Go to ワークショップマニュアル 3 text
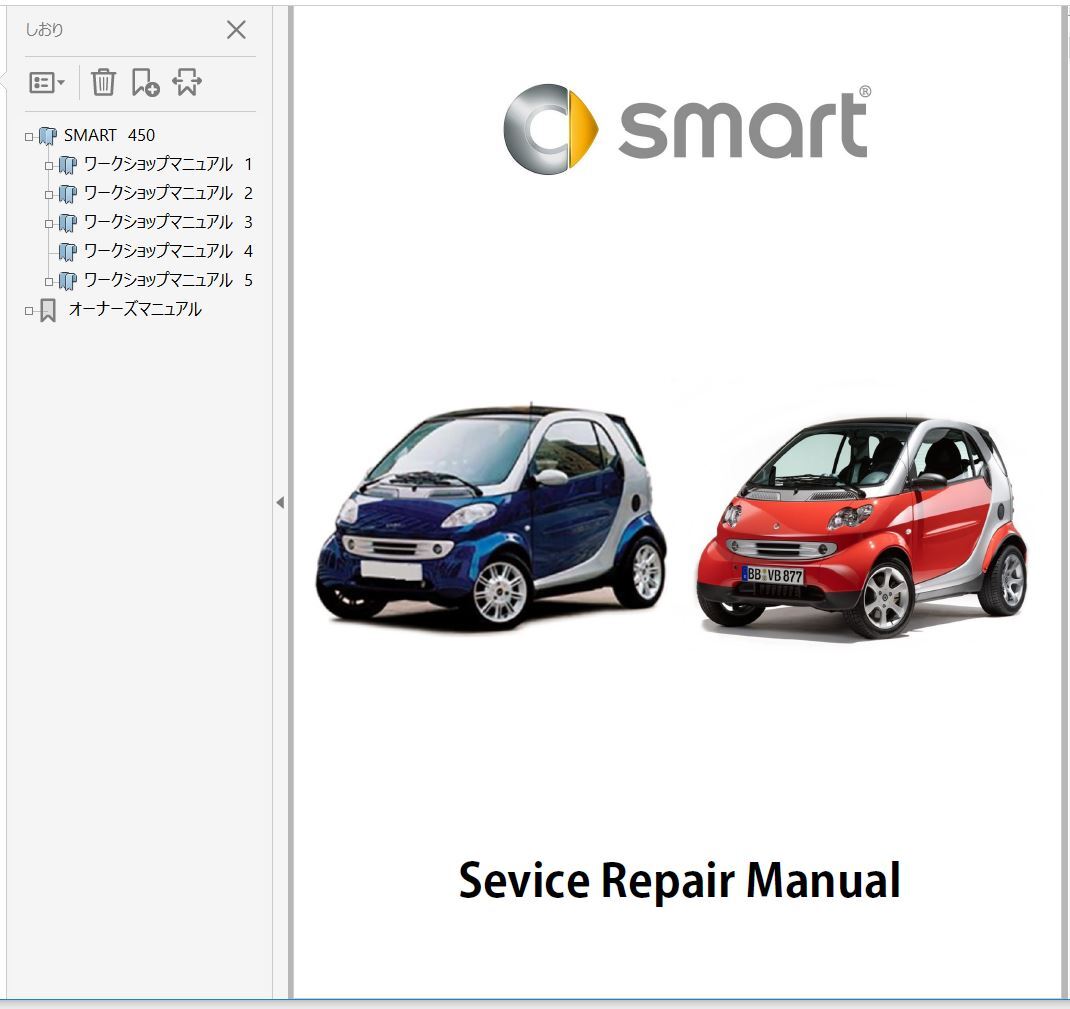Viewport: 1070px width, 1009px height. (168, 222)
